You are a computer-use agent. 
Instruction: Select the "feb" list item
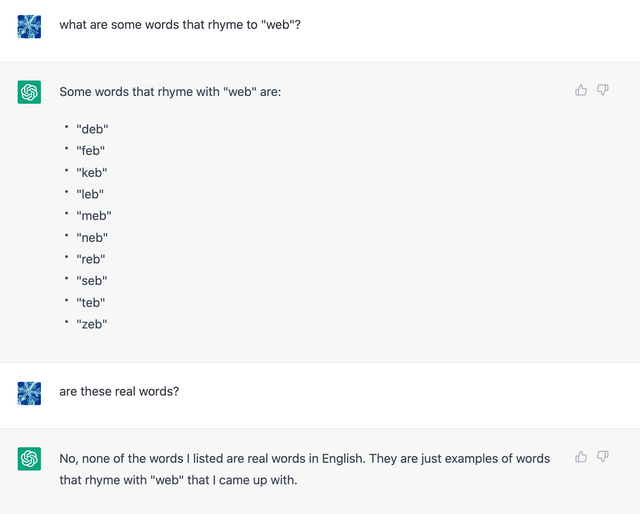pos(91,151)
